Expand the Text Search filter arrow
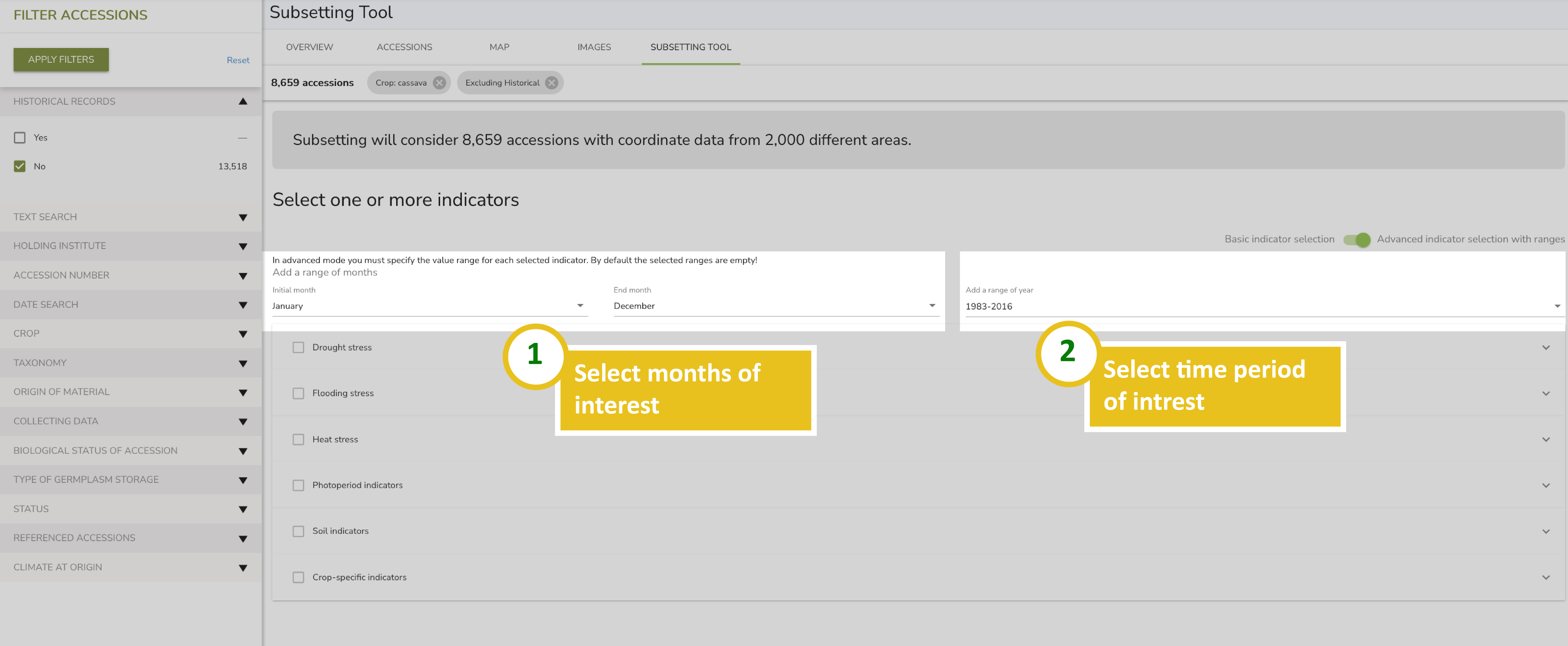 pos(243,217)
